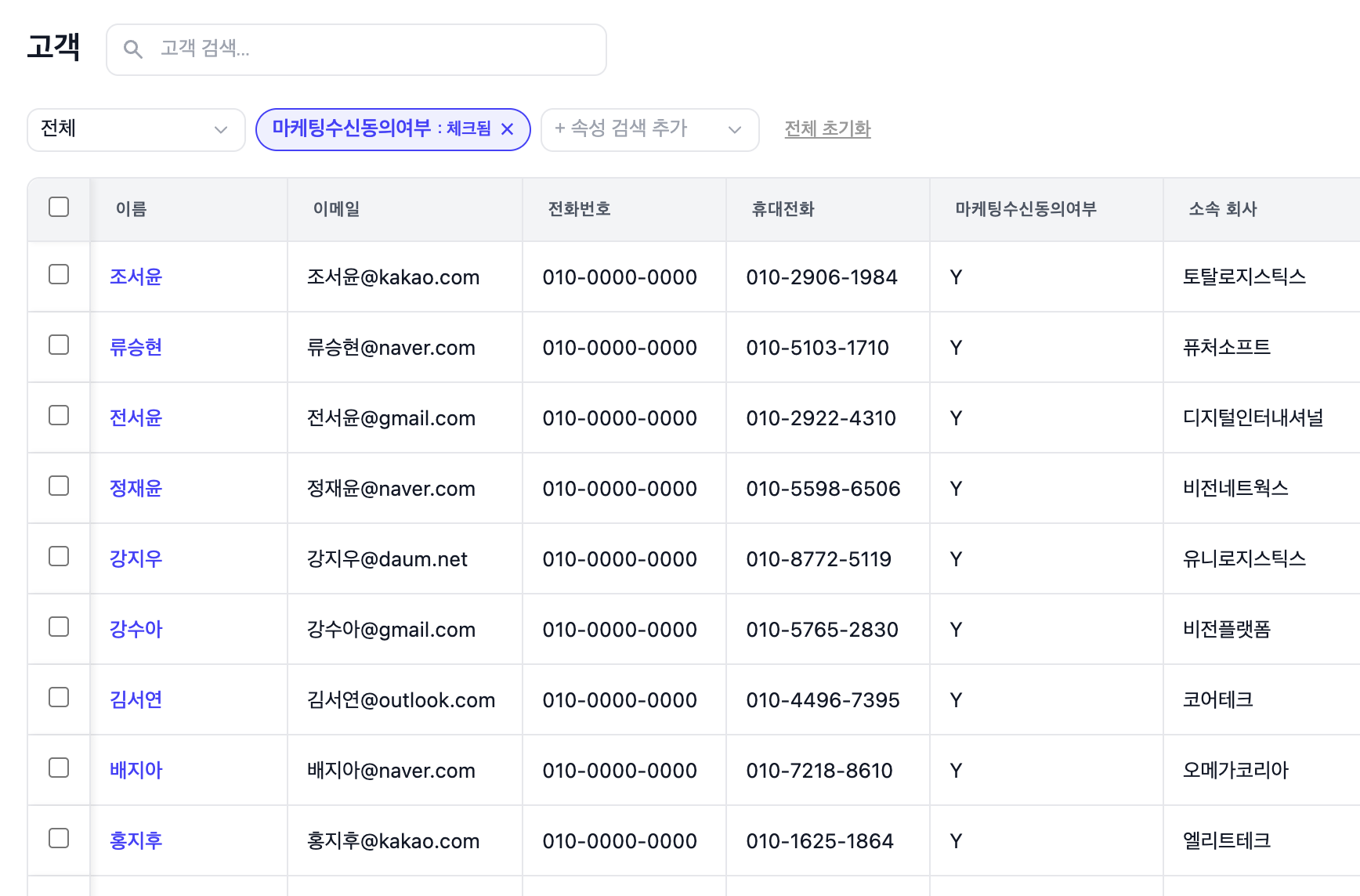Open the 전체 filter dropdown
1360x896 pixels.
[x=136, y=129]
